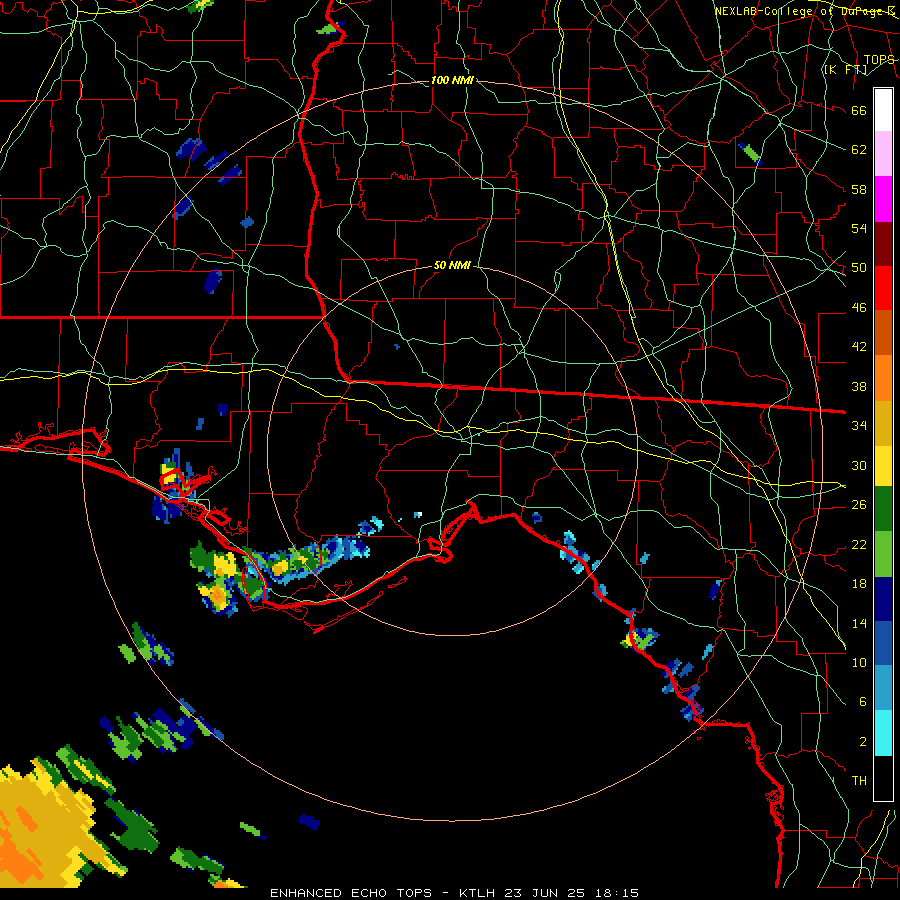Click the "18:15" timestamp in the caption

tap(617, 893)
